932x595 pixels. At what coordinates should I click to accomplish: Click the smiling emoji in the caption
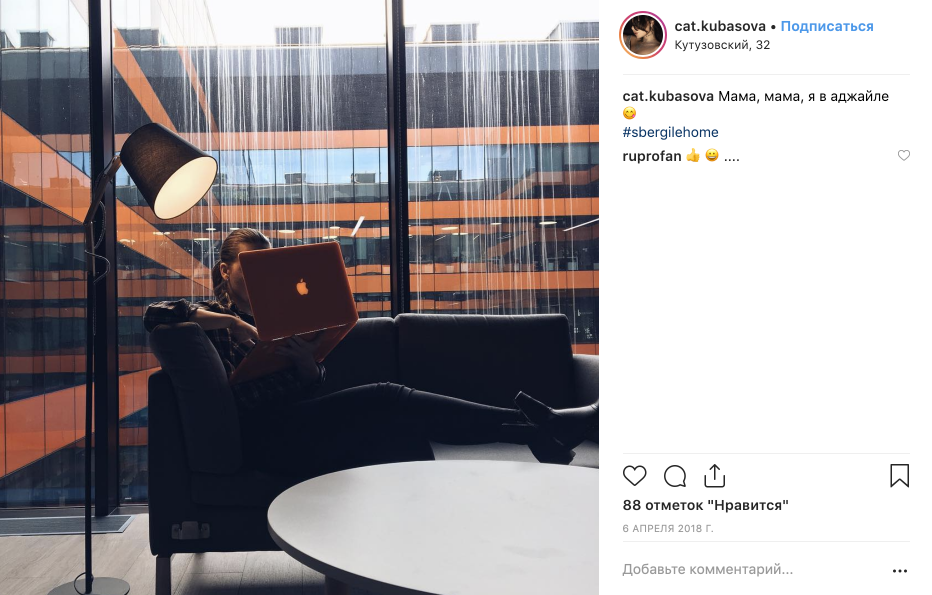click(629, 113)
